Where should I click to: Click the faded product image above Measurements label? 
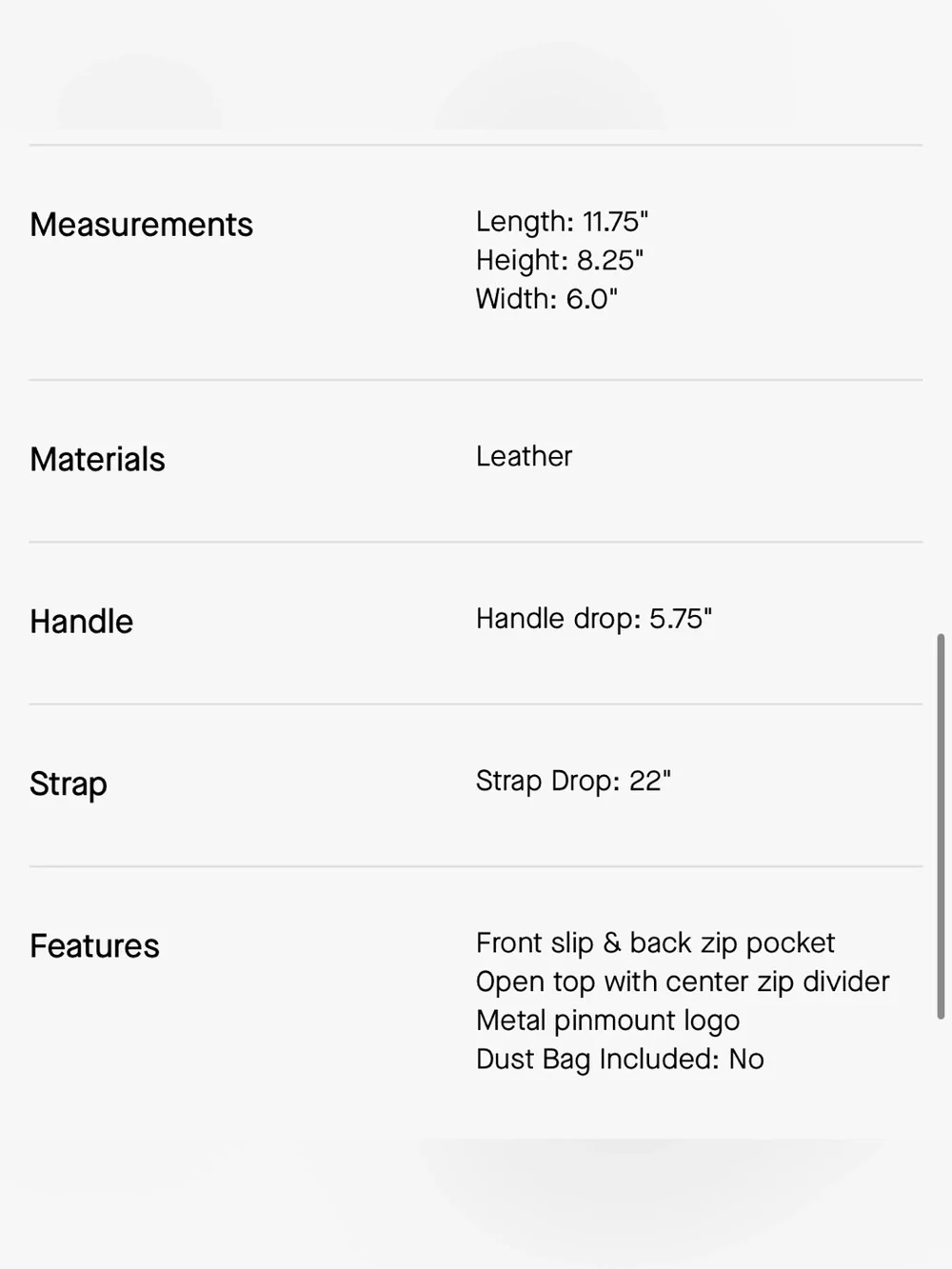(x=140, y=92)
